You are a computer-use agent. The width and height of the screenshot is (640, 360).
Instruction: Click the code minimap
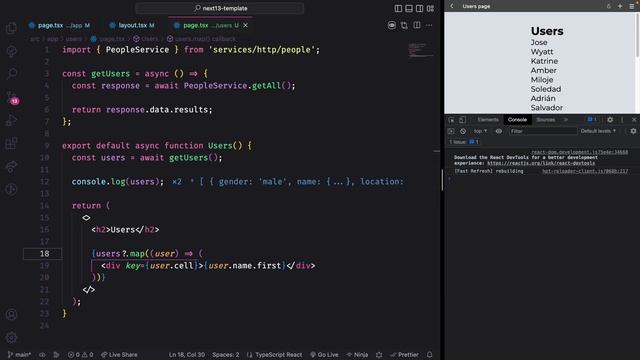pos(421,50)
